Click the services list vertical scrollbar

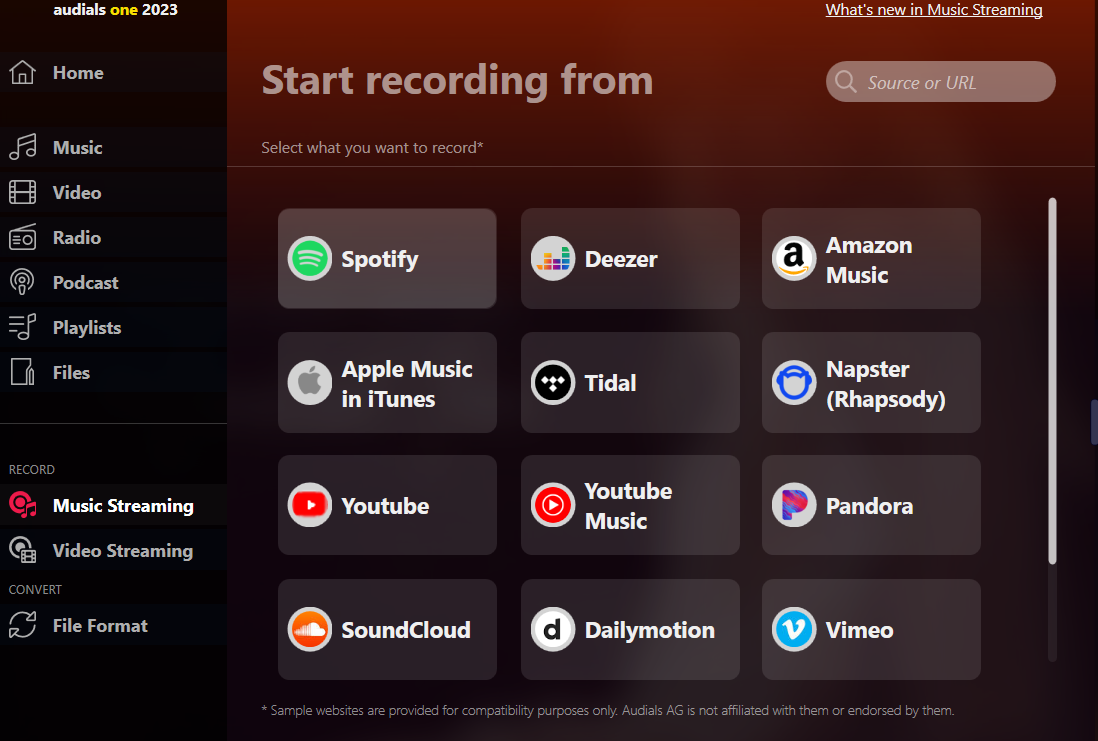[x=1052, y=381]
